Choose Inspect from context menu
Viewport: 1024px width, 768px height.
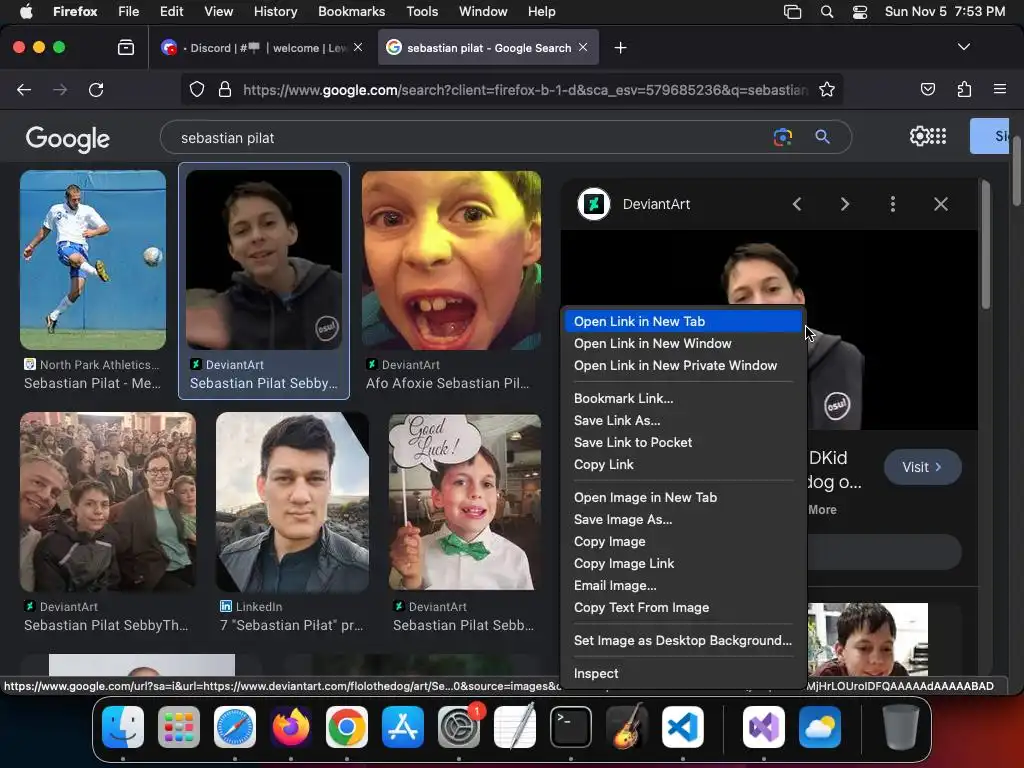[x=683, y=673]
